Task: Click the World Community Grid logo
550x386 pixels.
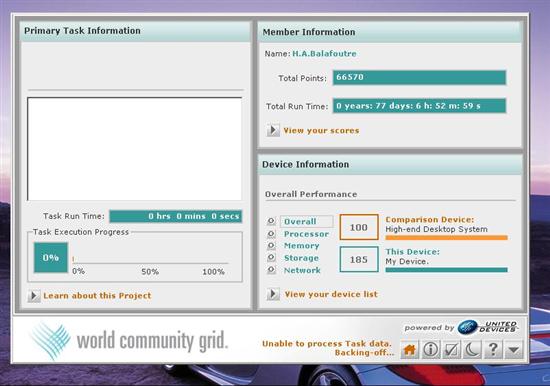Action: pyautogui.click(x=130, y=340)
